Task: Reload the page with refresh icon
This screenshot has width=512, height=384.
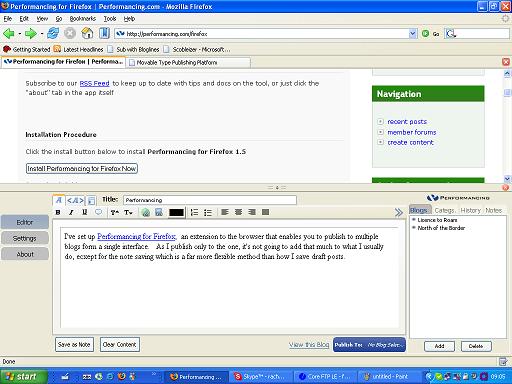Action: [53, 33]
